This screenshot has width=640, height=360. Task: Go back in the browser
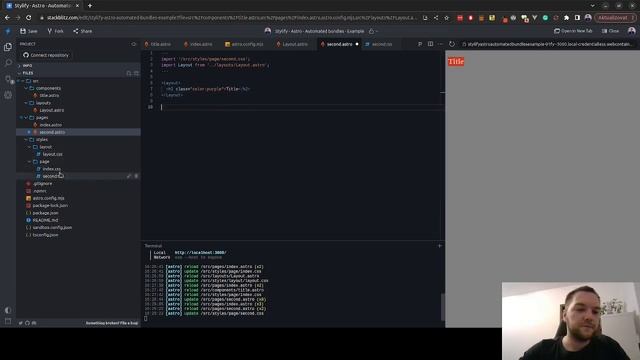pyautogui.click(x=7, y=18)
